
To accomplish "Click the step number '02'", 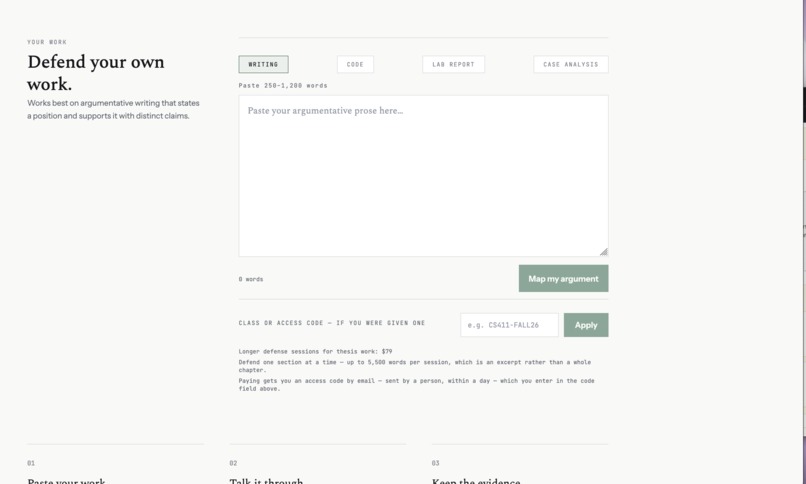I will coord(233,463).
